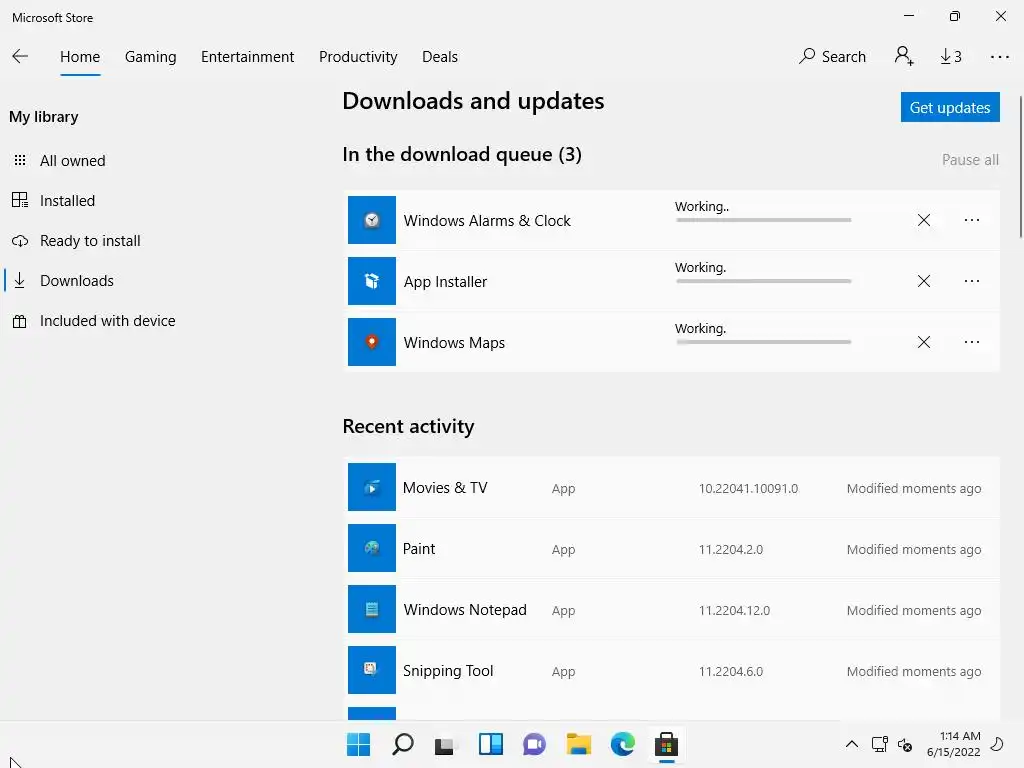Click the Windows Maps app icon
This screenshot has width=1024, height=768.
372,342
